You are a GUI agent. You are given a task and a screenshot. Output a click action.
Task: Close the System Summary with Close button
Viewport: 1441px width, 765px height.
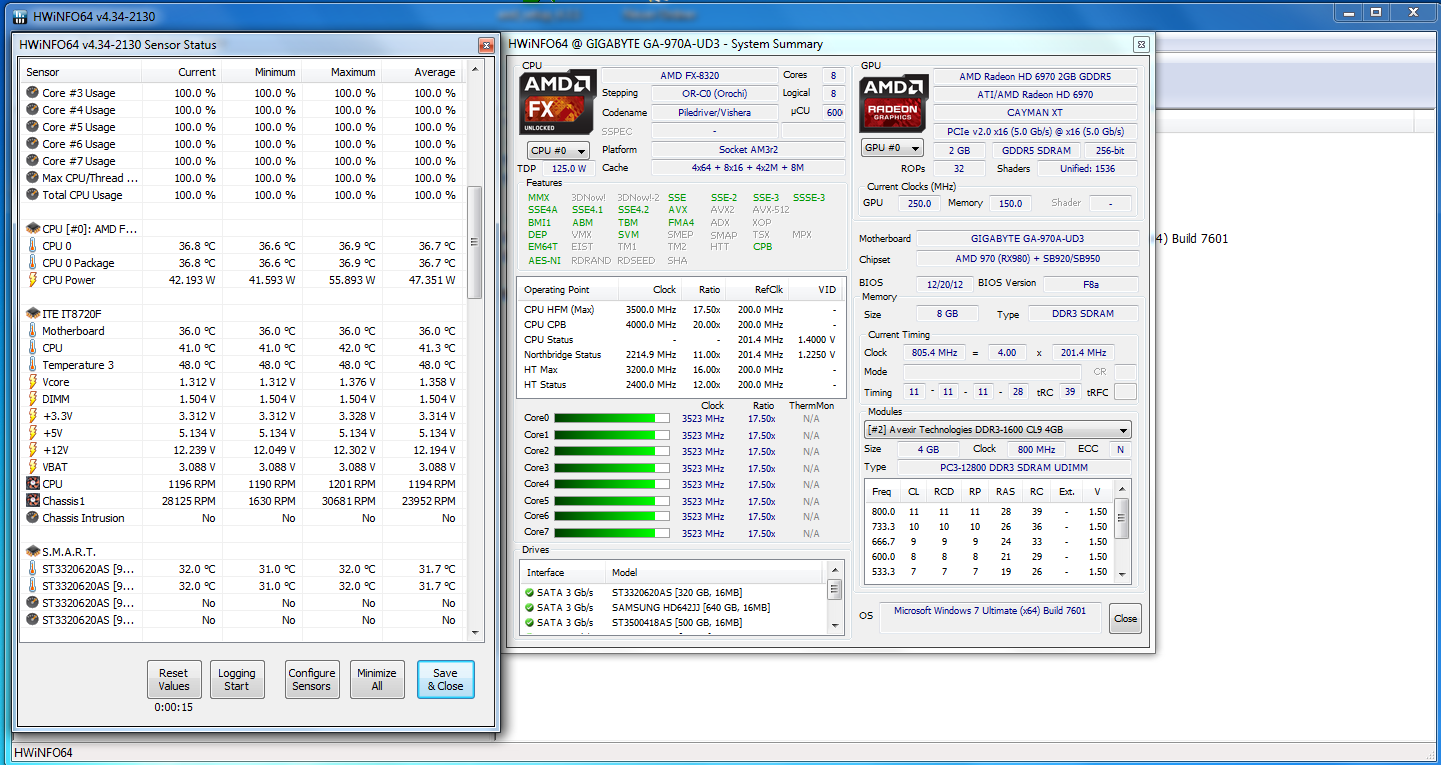1125,618
